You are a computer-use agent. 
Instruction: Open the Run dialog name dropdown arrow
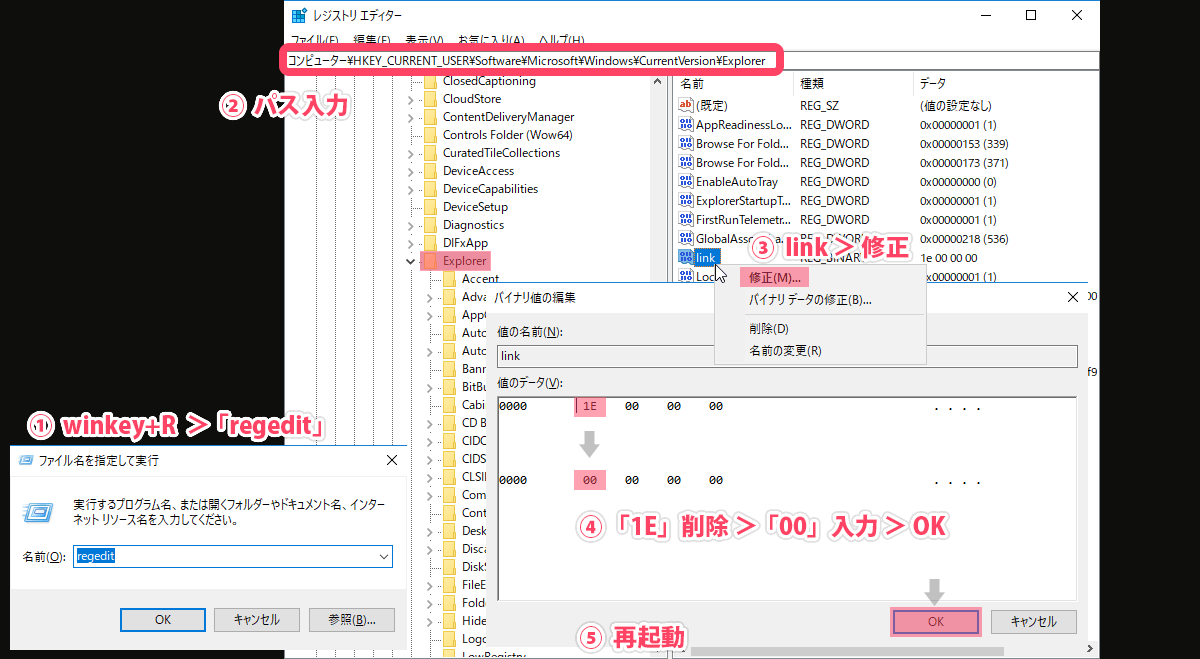(x=383, y=556)
